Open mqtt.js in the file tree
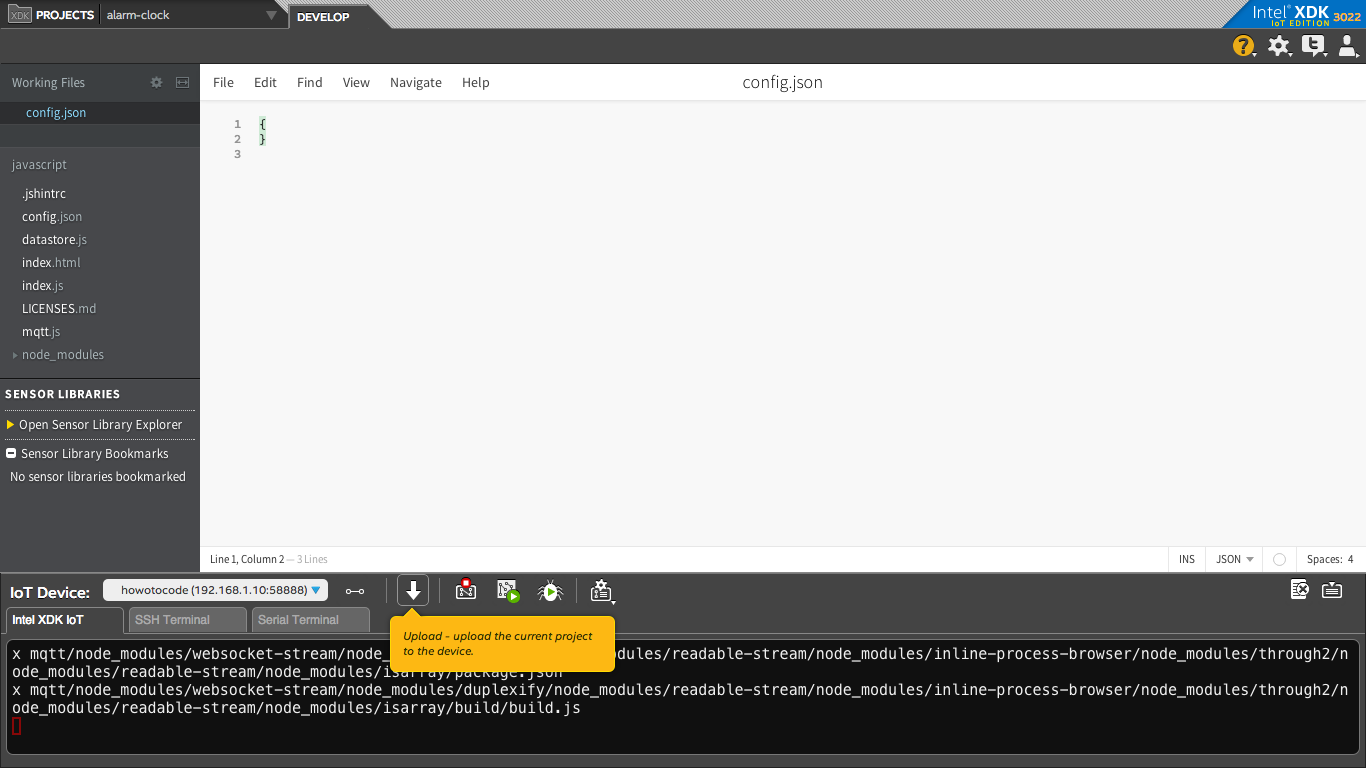 tap(41, 332)
